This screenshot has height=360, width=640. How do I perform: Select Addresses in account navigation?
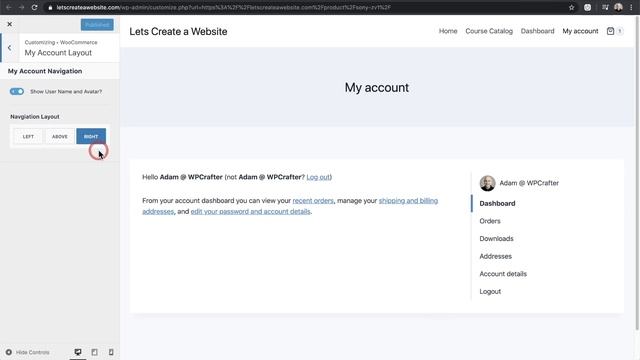coord(496,256)
